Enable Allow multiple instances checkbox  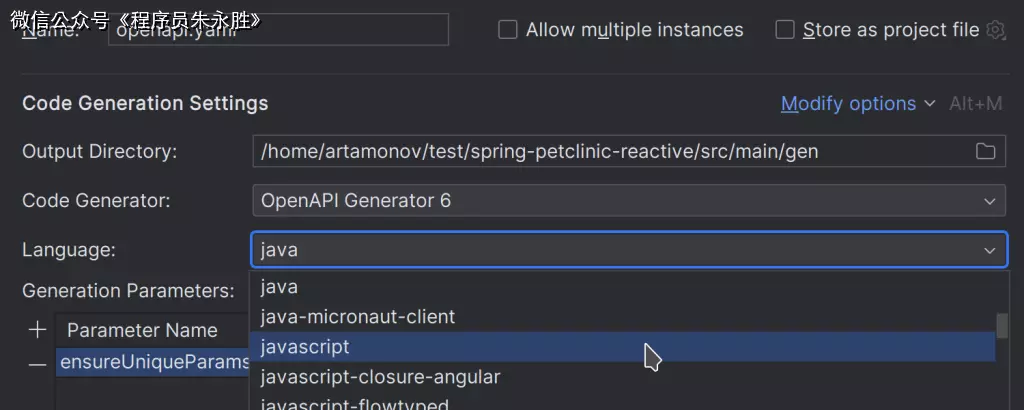[x=508, y=30]
